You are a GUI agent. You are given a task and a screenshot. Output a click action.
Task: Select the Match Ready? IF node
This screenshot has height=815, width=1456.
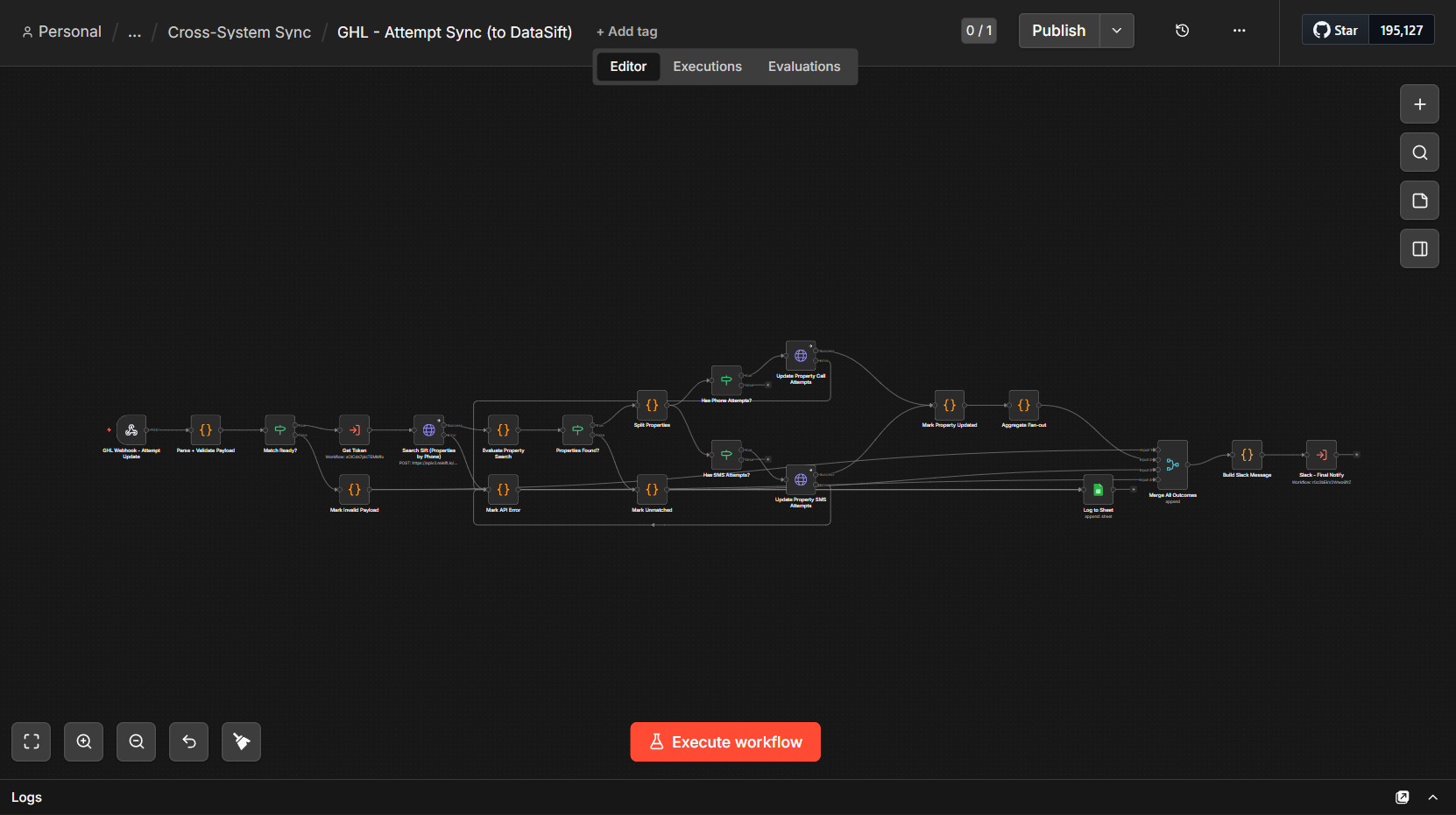pyautogui.click(x=280, y=430)
